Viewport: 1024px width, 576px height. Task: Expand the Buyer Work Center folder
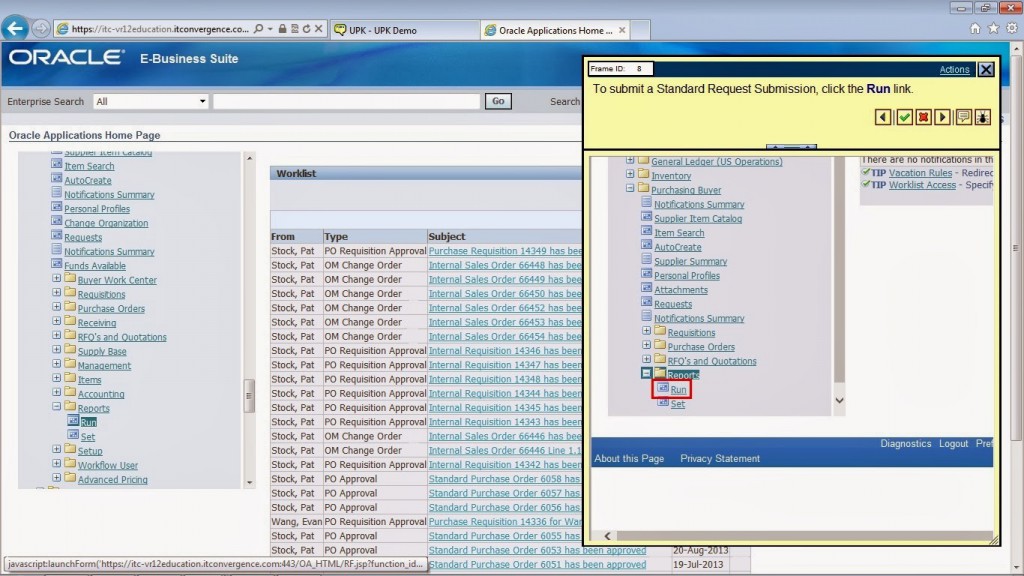coord(57,279)
